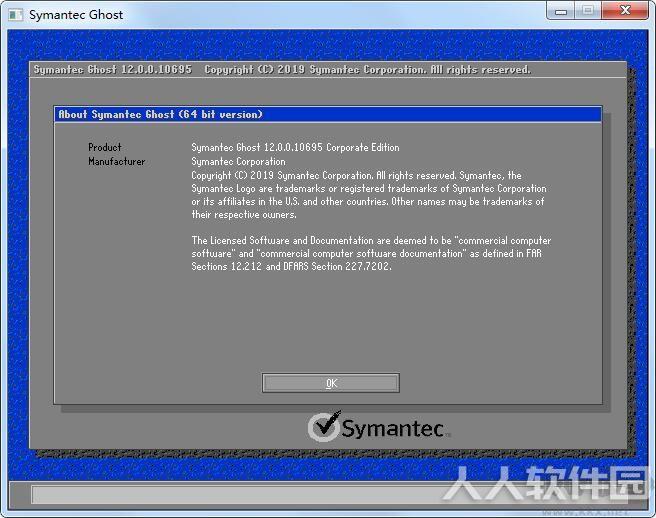Click the 'About Symantec Ghost (64 bit version)' title bar
Image resolution: width=656 pixels, height=518 pixels.
coord(328,114)
